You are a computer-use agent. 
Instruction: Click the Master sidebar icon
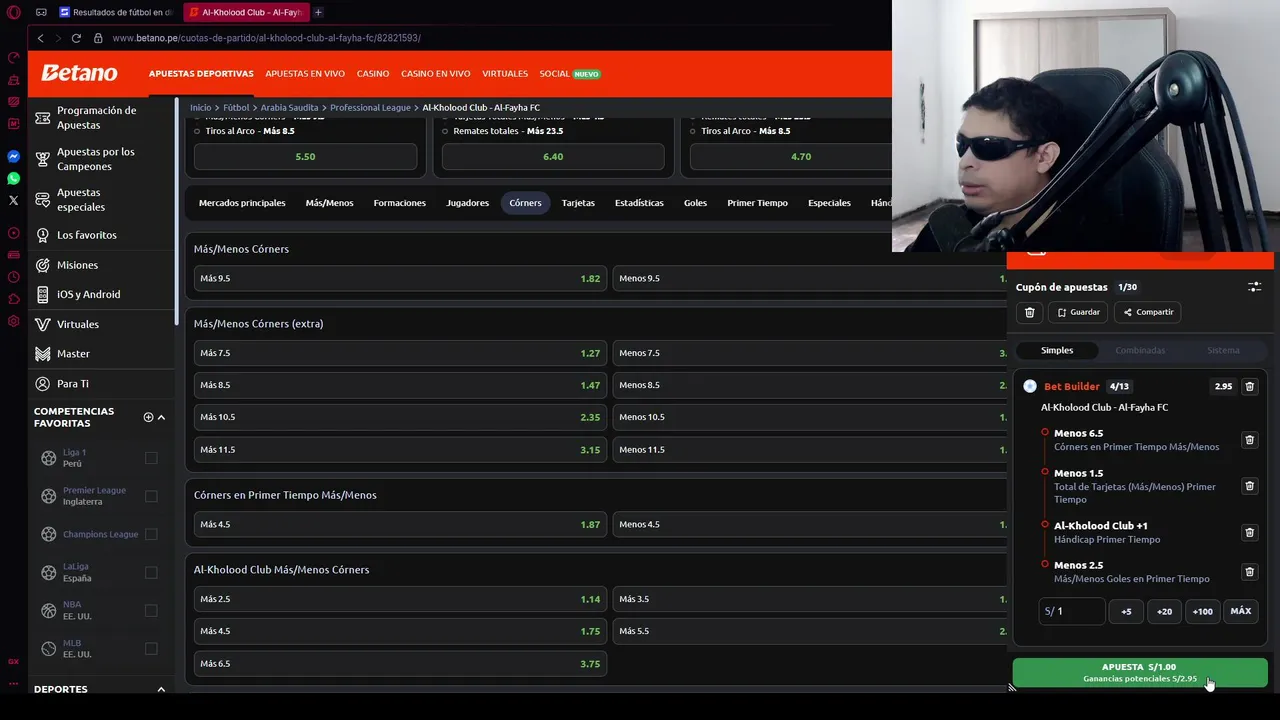coord(42,354)
